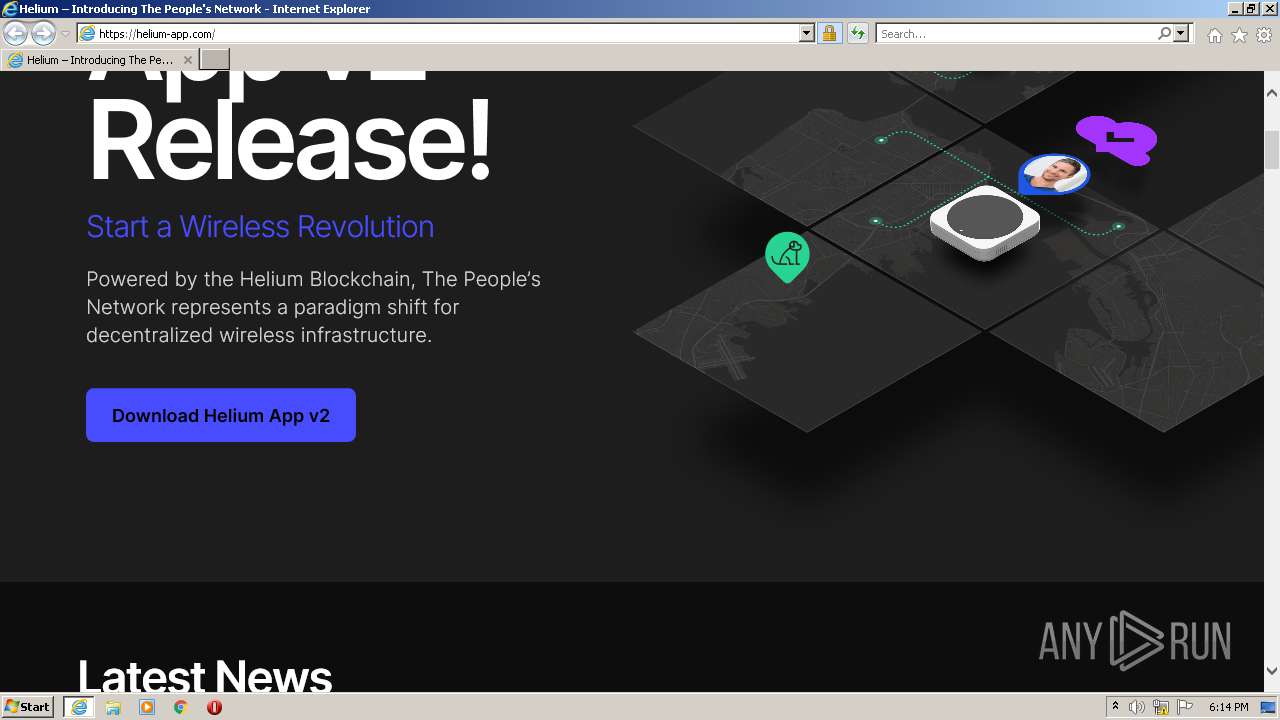Open the Tools gear icon
This screenshot has height=720, width=1280.
1264,35
